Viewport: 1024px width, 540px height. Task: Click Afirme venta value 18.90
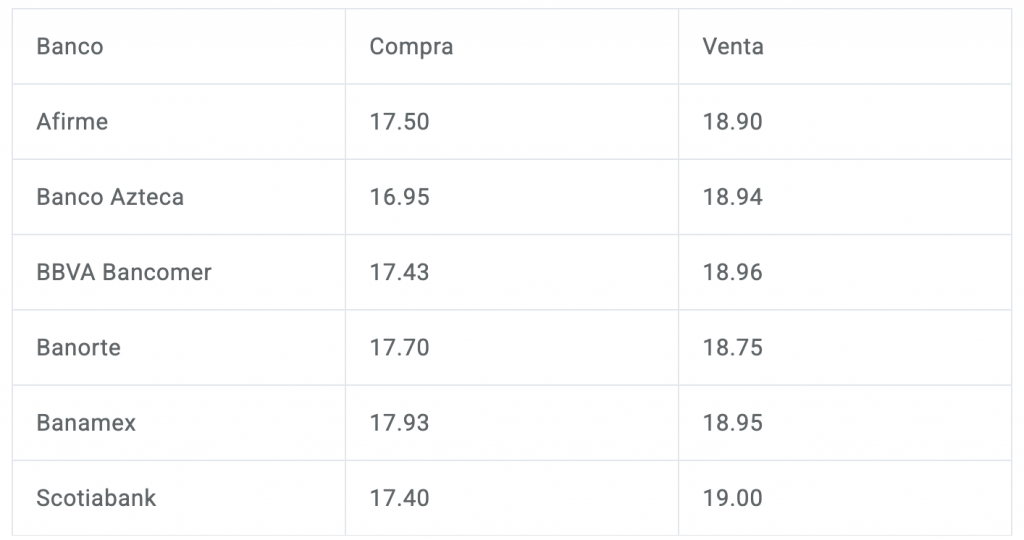[732, 122]
